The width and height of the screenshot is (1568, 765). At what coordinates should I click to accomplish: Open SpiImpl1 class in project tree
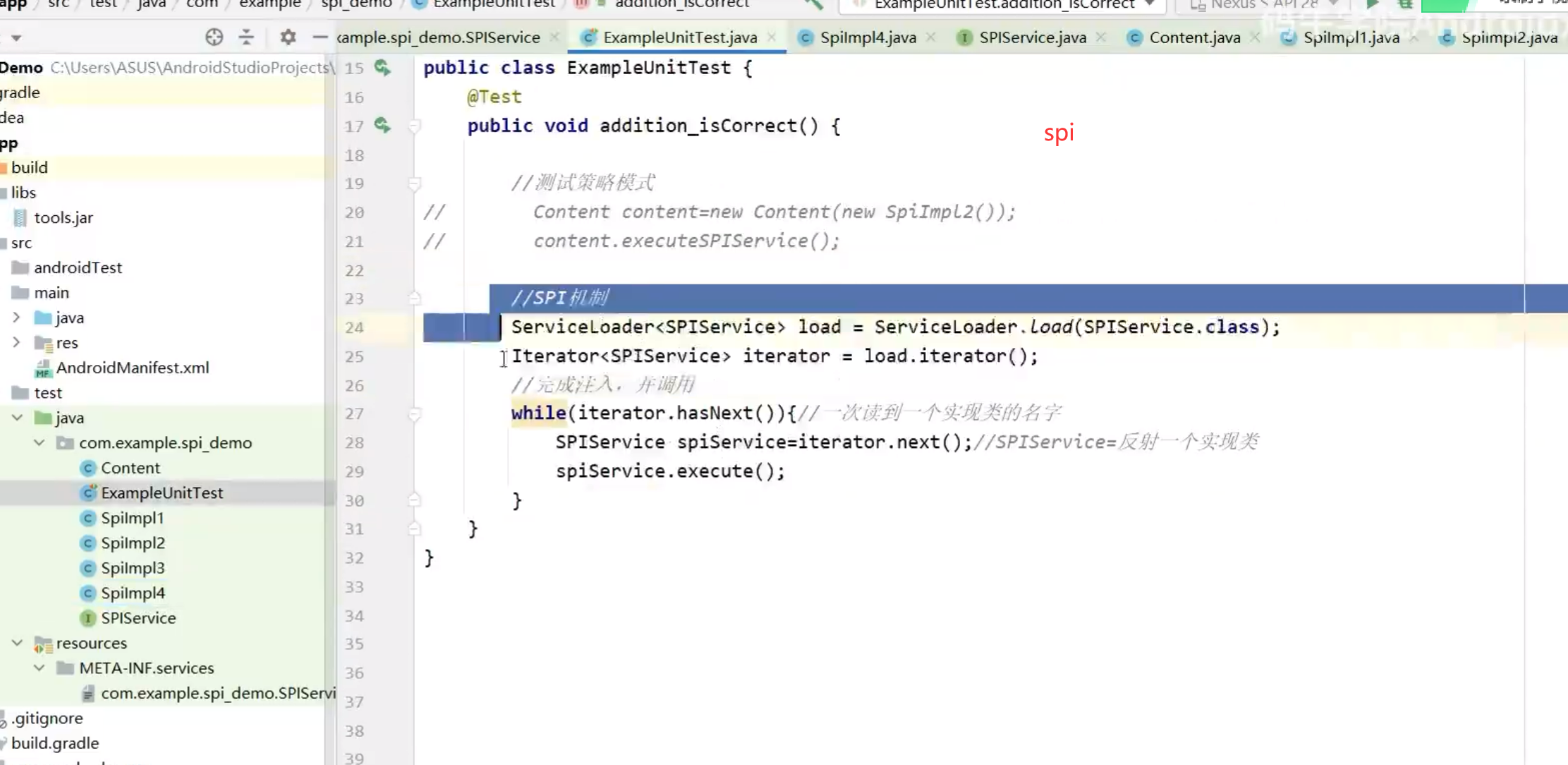point(132,518)
